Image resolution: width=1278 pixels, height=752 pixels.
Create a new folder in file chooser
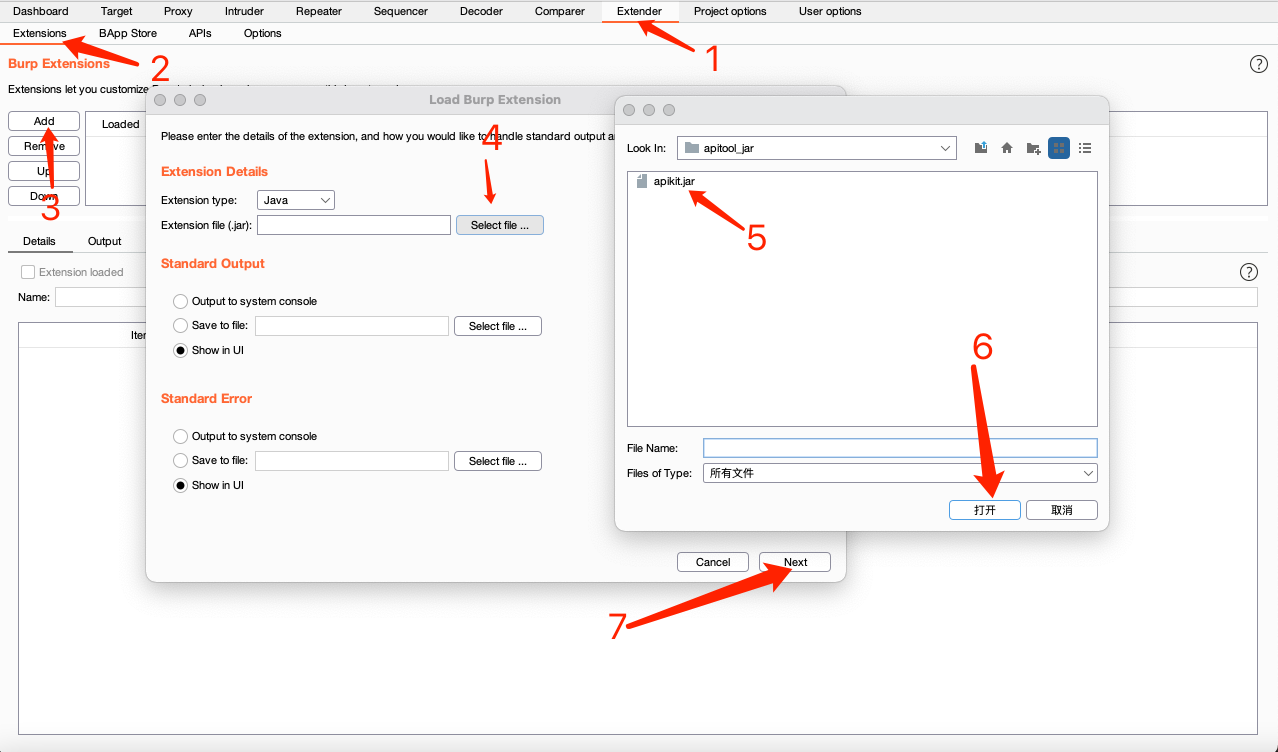tap(1033, 148)
